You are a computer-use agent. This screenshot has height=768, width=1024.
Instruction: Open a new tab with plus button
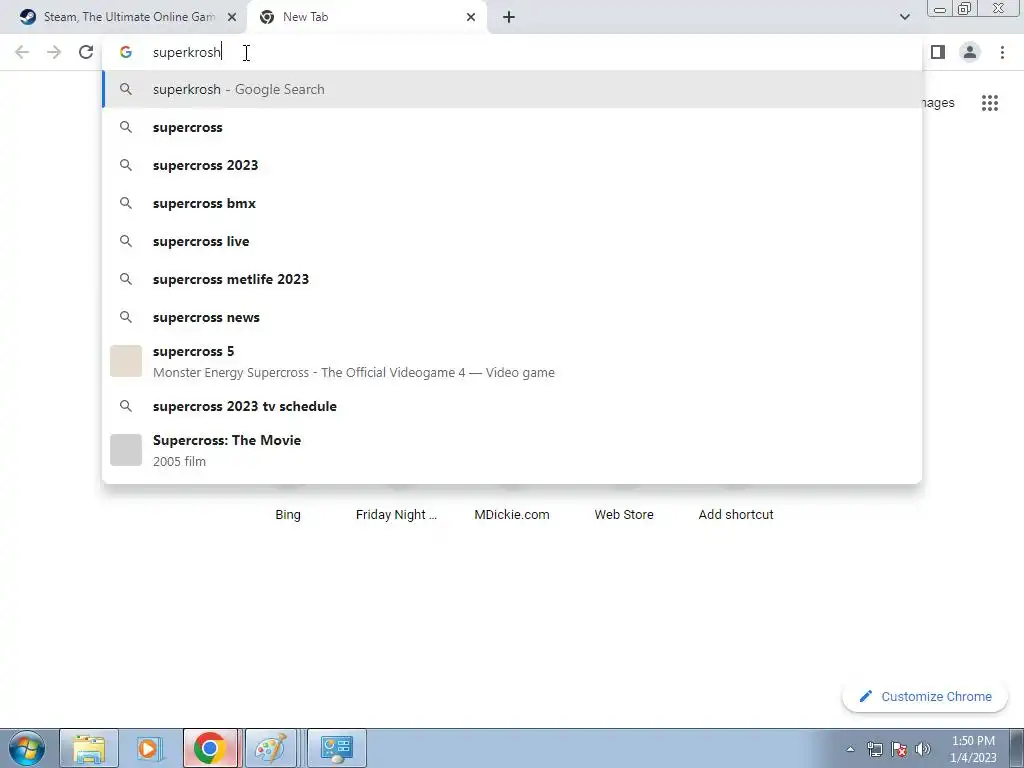pos(509,17)
